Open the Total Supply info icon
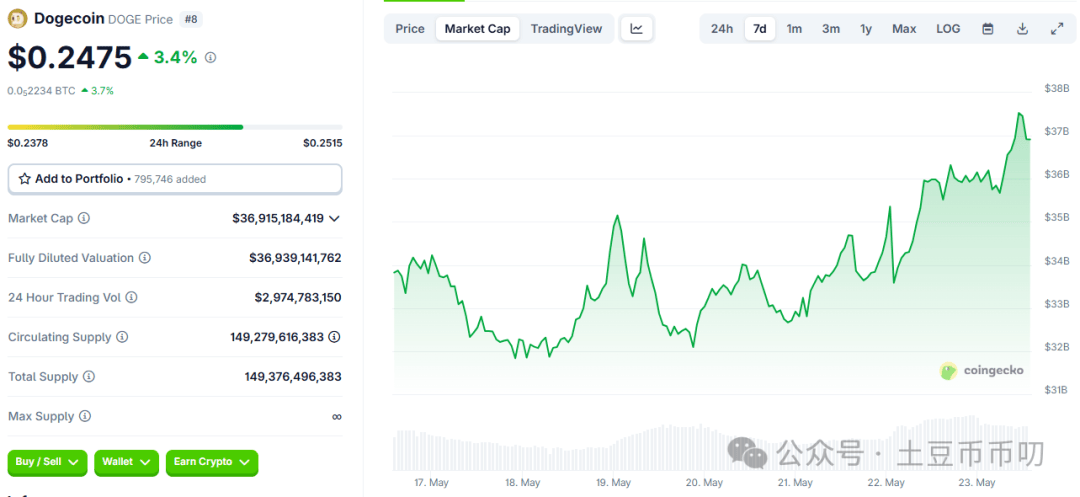1080x497 pixels. pyautogui.click(x=90, y=377)
